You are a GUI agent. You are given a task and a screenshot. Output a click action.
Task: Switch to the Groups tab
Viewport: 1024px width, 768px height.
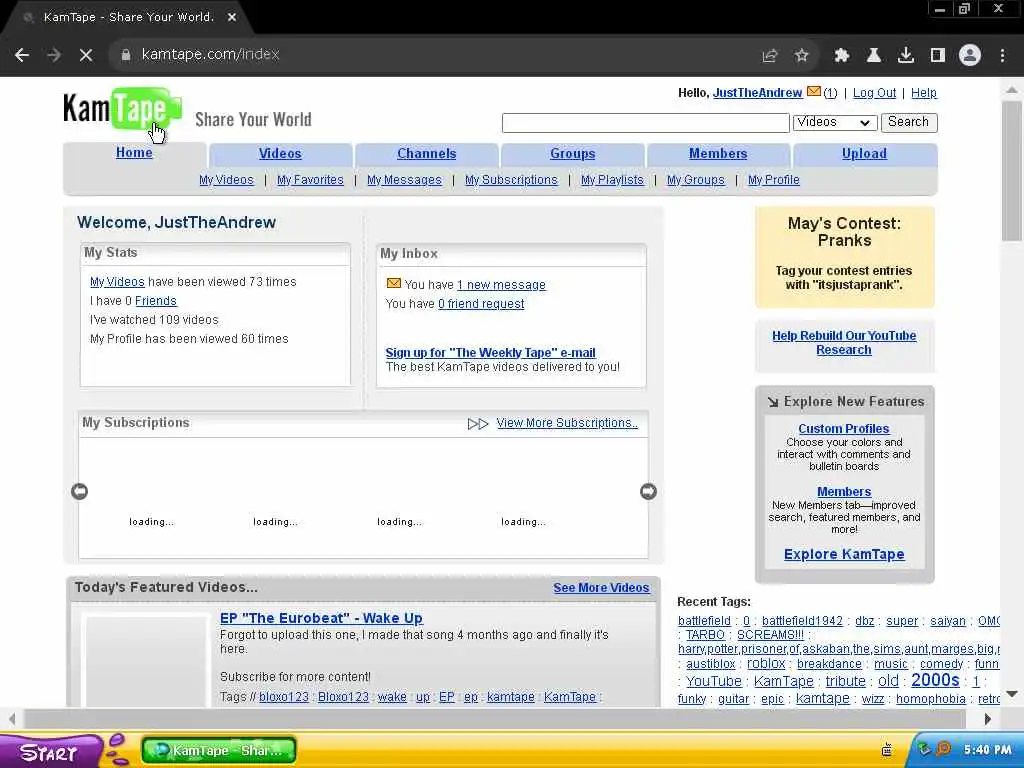pos(573,153)
